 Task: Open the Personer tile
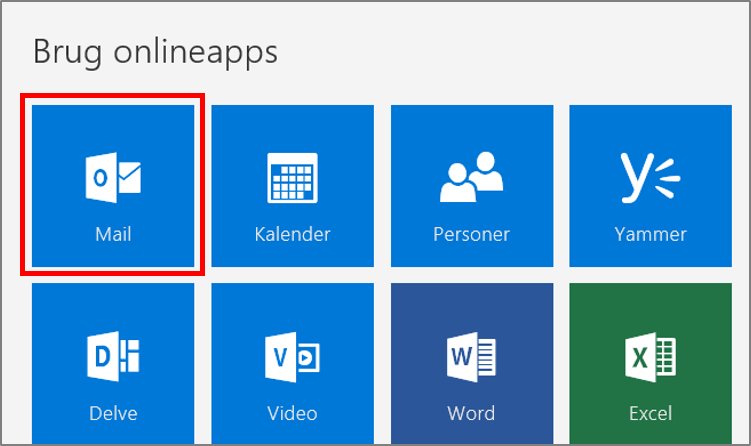tap(472, 186)
